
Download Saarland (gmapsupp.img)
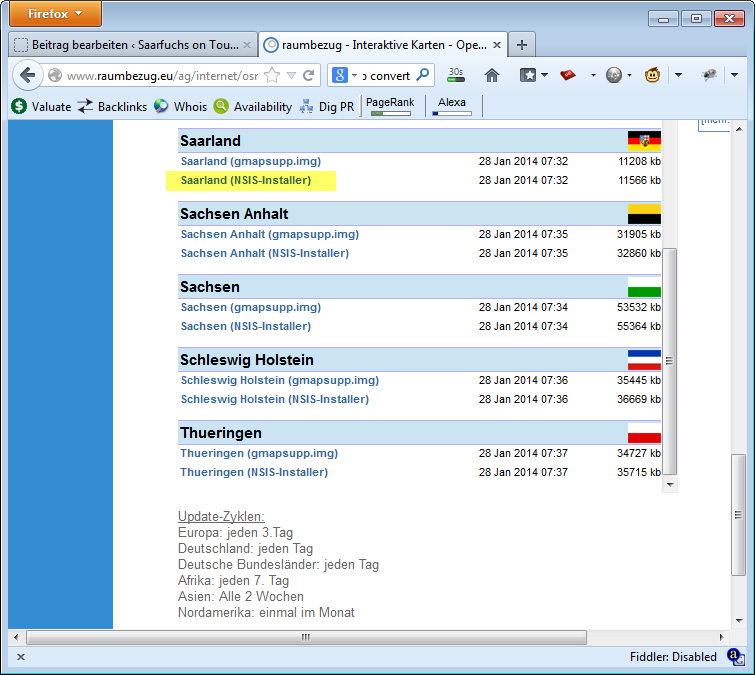pyautogui.click(x=251, y=161)
